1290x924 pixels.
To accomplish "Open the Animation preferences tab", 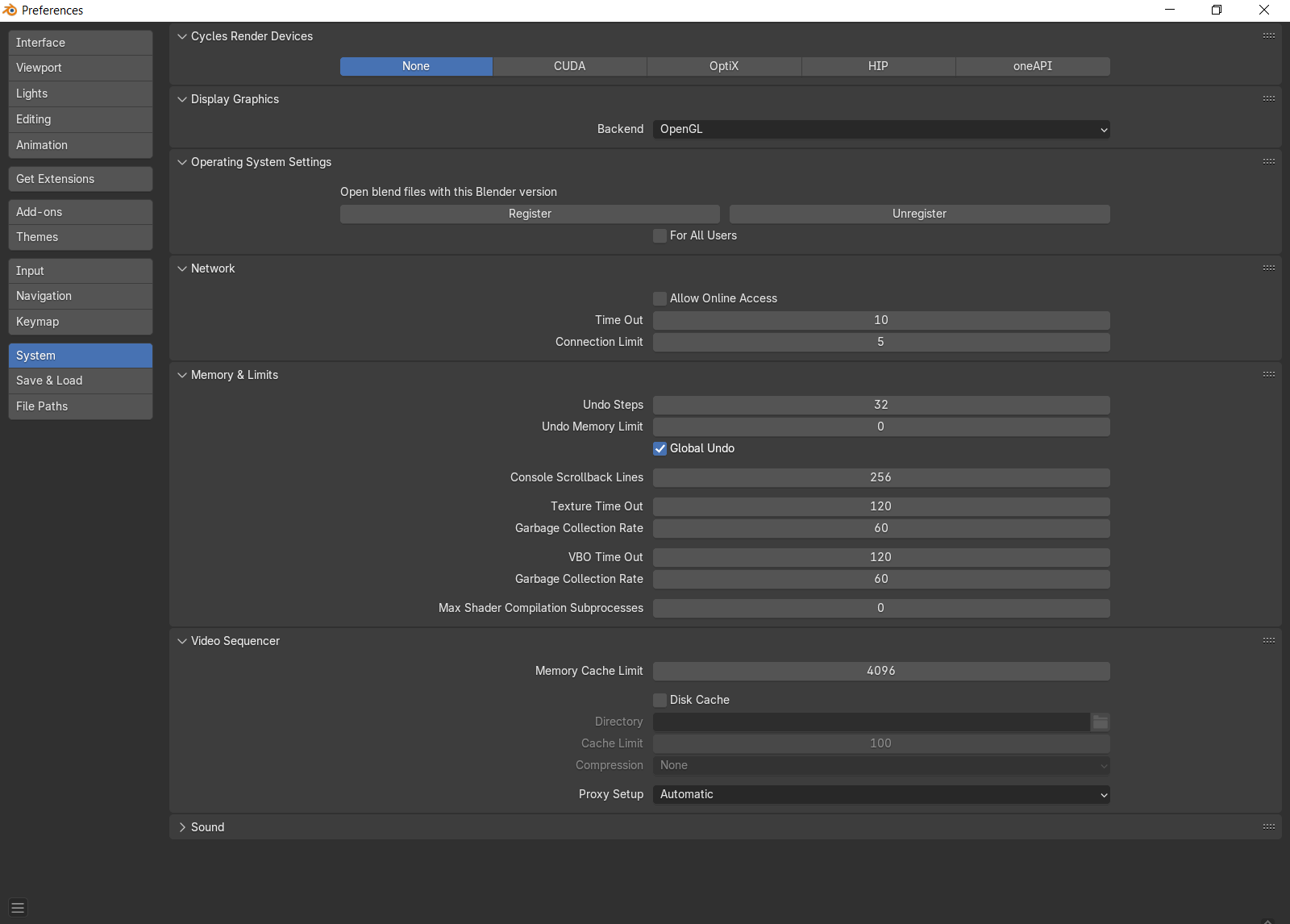I will [x=81, y=145].
